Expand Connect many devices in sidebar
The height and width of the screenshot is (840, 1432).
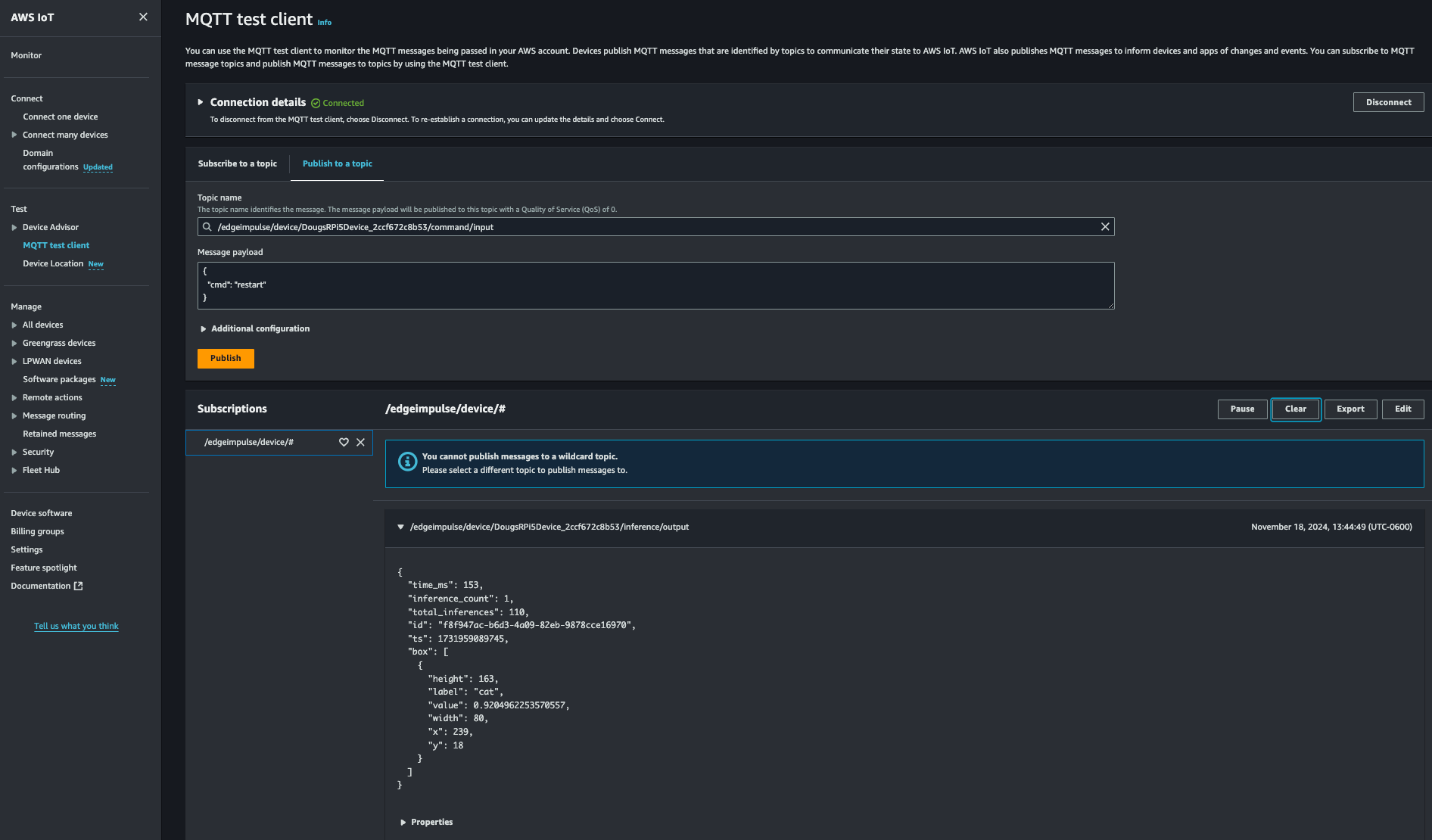(x=14, y=135)
